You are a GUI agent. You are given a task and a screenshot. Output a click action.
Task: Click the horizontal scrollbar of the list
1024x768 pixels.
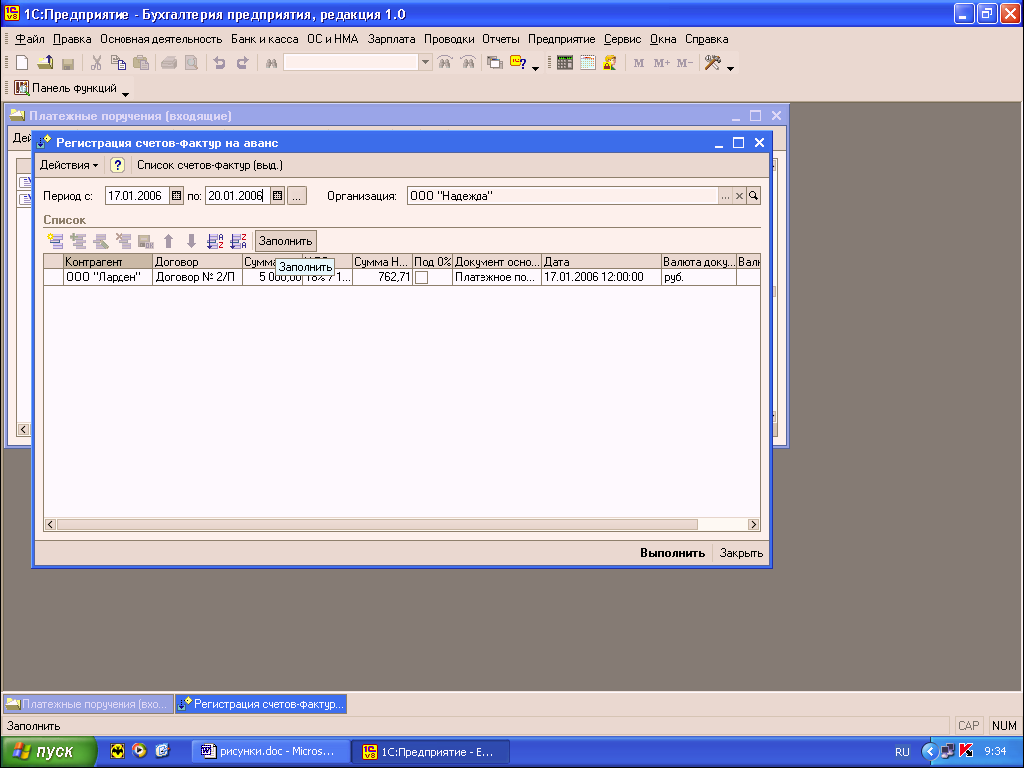[380, 525]
